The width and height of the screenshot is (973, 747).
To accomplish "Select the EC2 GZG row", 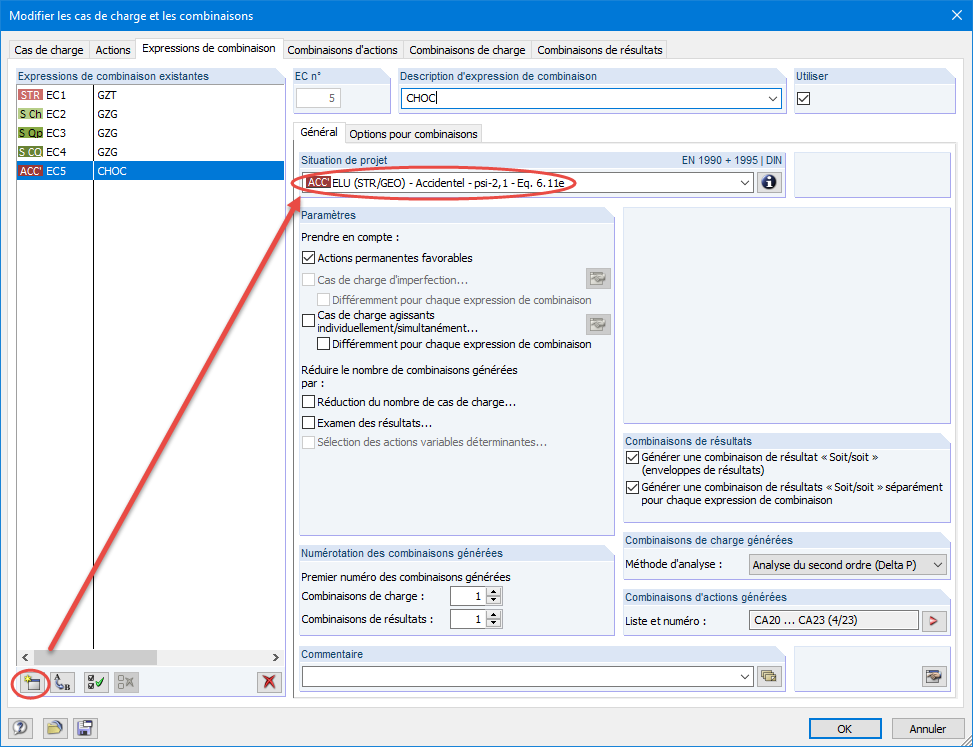I will pos(150,114).
